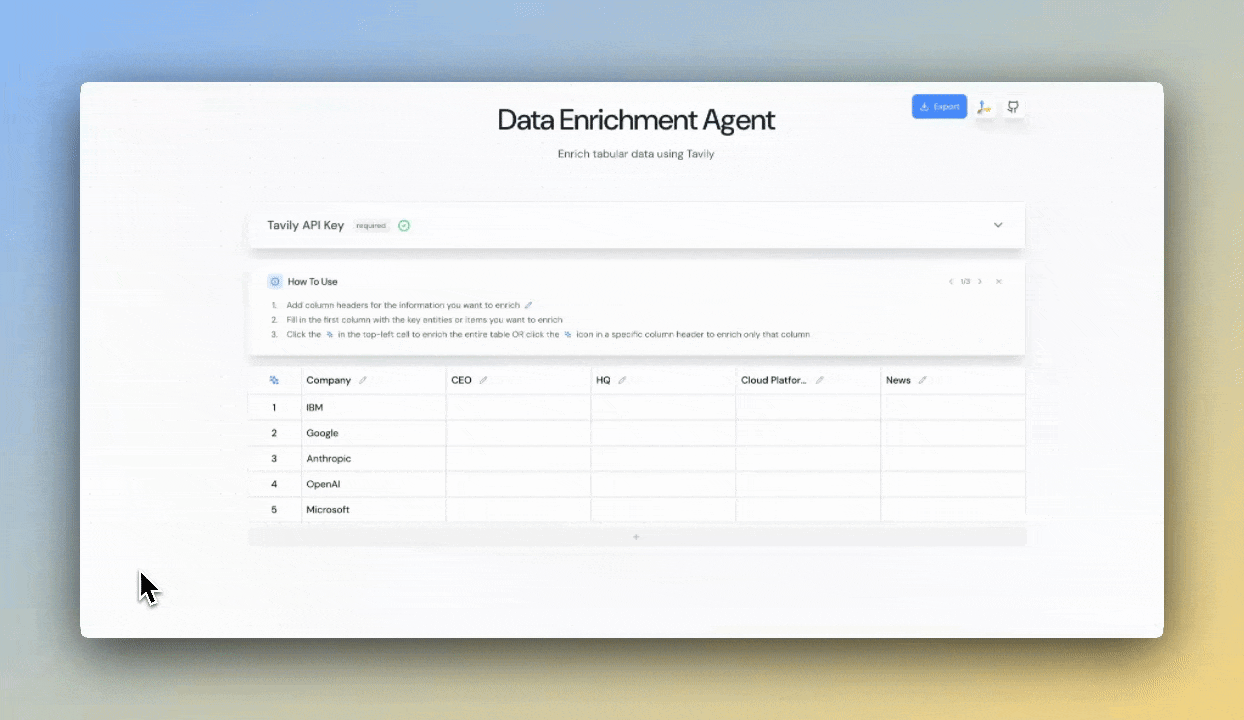Rename HQ column using its pencil icon

pos(622,380)
